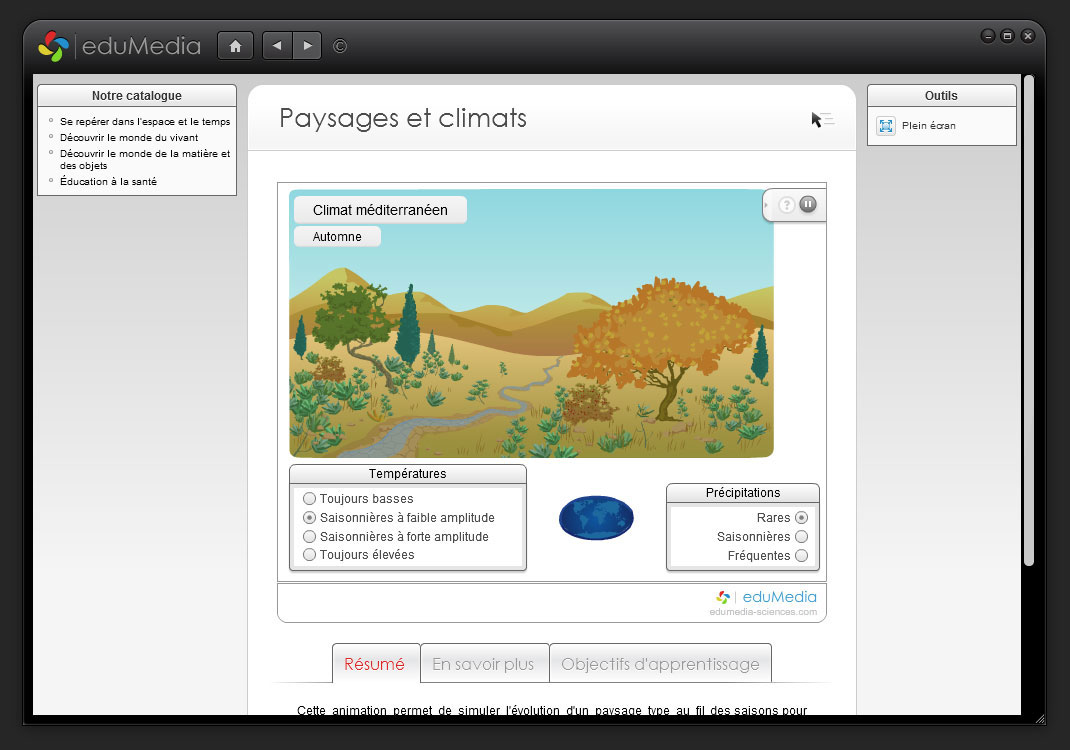Select 'Saisonnières à forte amplitude' option

pos(310,537)
